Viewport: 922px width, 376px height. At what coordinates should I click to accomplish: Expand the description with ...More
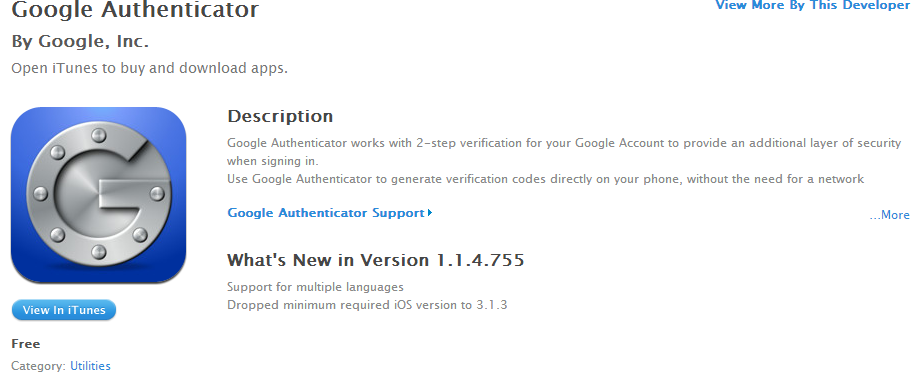click(x=889, y=215)
